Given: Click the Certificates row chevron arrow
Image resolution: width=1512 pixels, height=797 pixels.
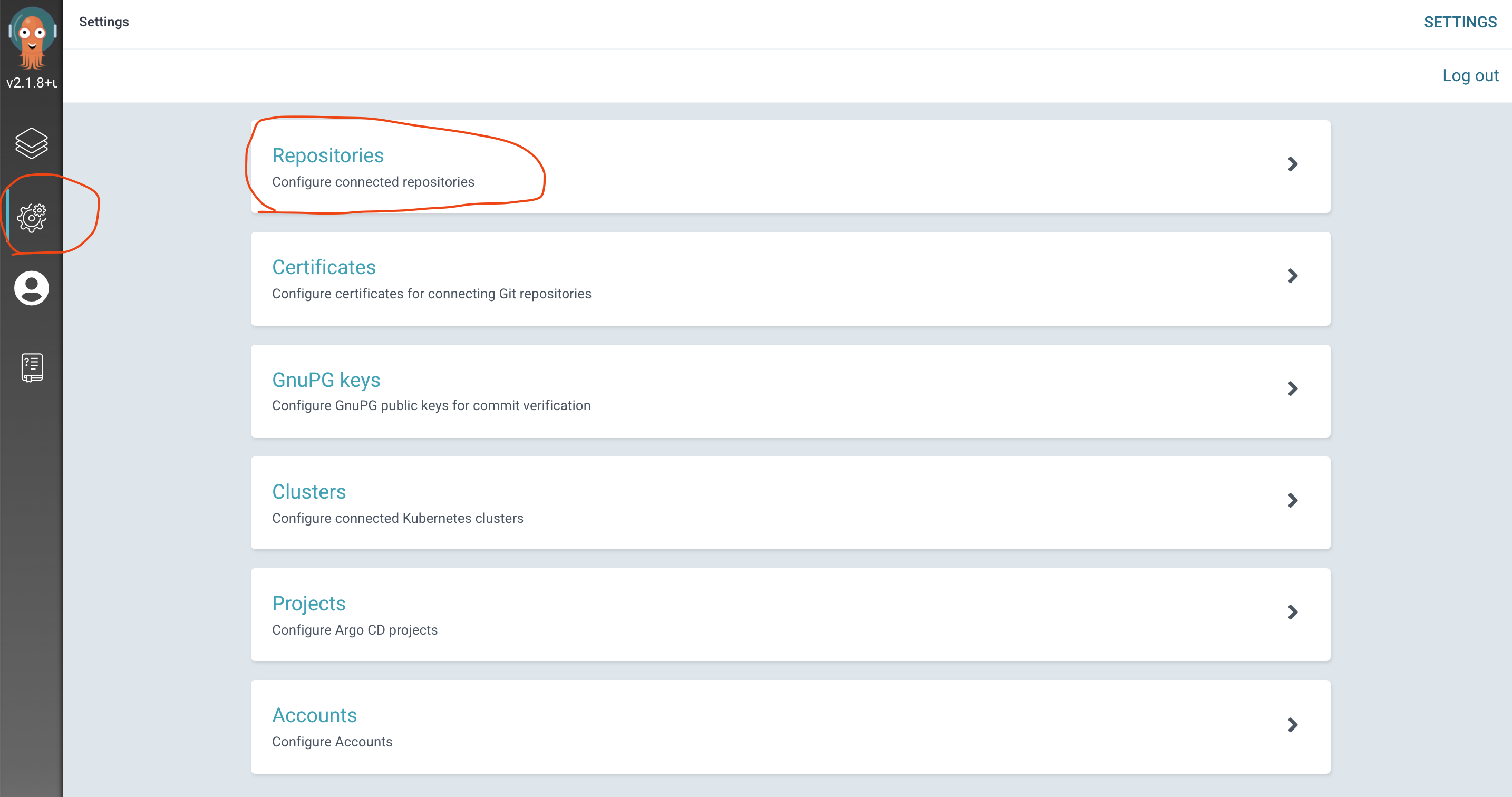Looking at the screenshot, I should click(x=1292, y=276).
